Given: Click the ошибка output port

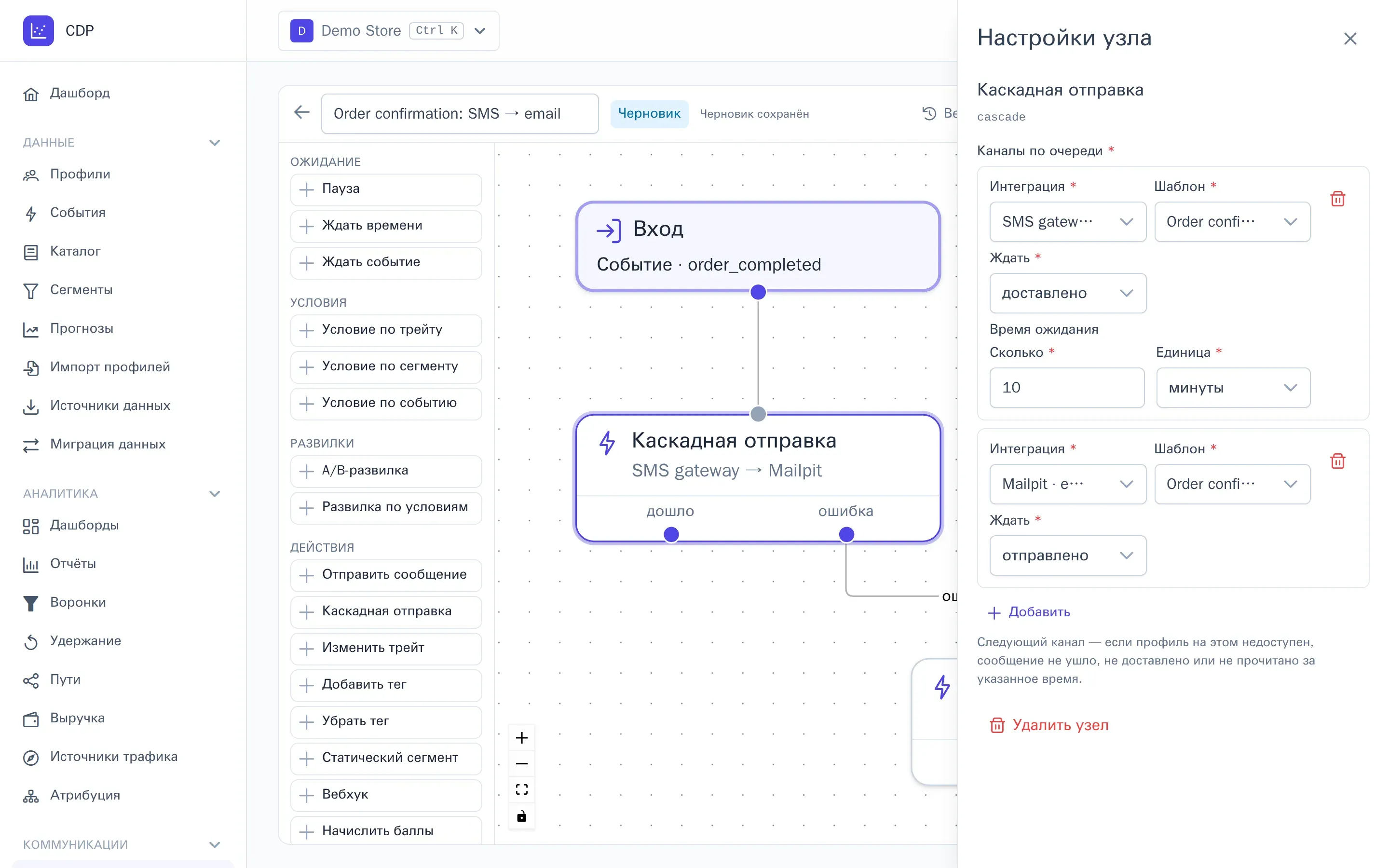Looking at the screenshot, I should pos(846,534).
